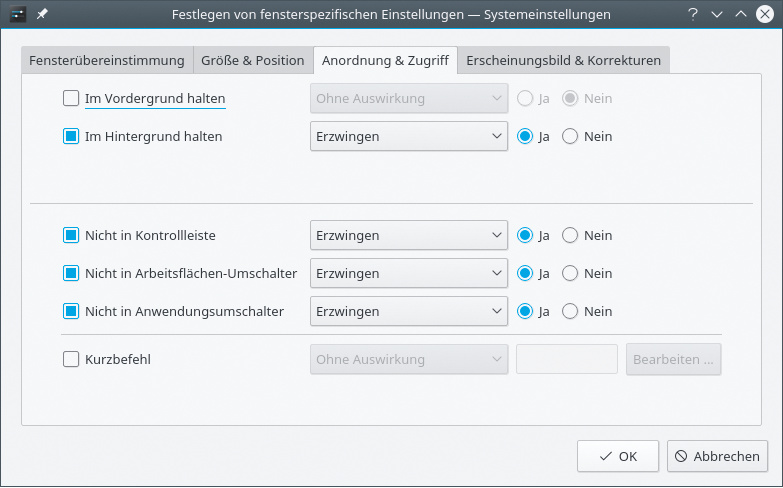Uncheck 'Im Hintergrund halten' checkbox
The height and width of the screenshot is (488, 783).
[71, 136]
